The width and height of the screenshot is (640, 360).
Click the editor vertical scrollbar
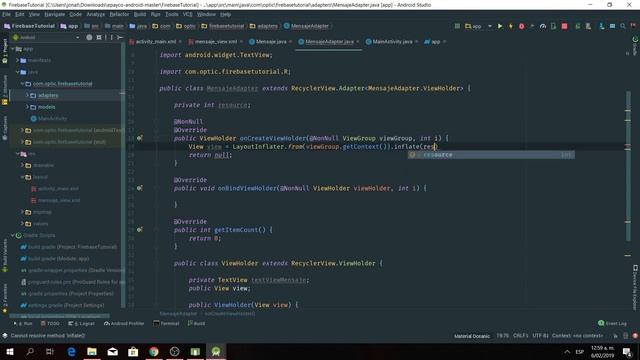pos(628,166)
